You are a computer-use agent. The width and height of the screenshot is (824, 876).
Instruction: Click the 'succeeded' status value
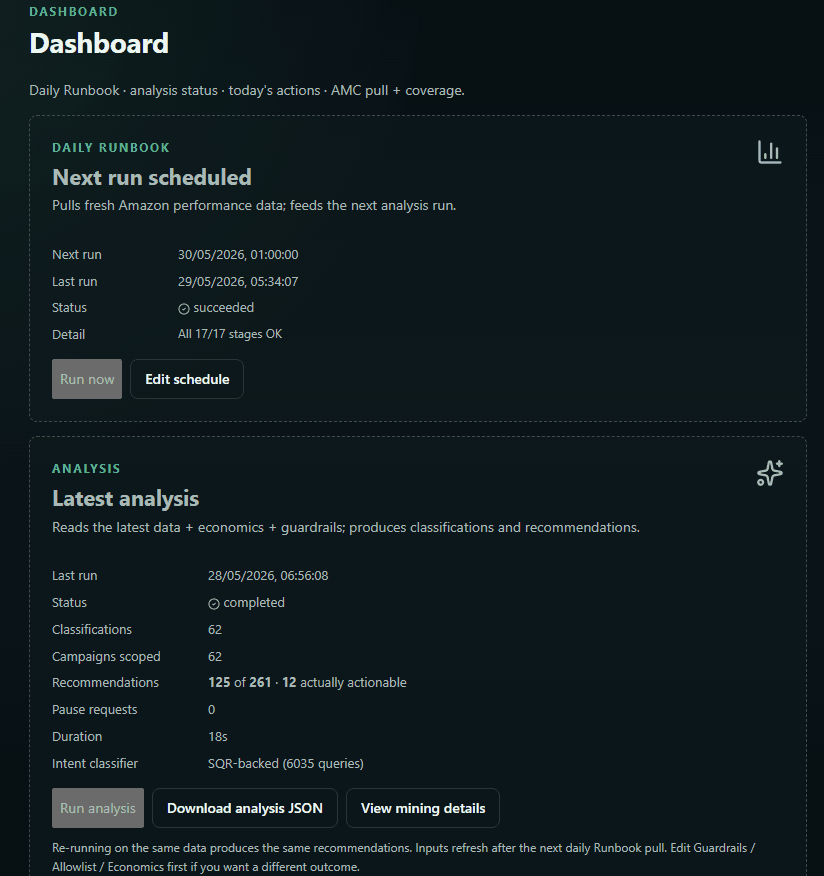point(223,308)
